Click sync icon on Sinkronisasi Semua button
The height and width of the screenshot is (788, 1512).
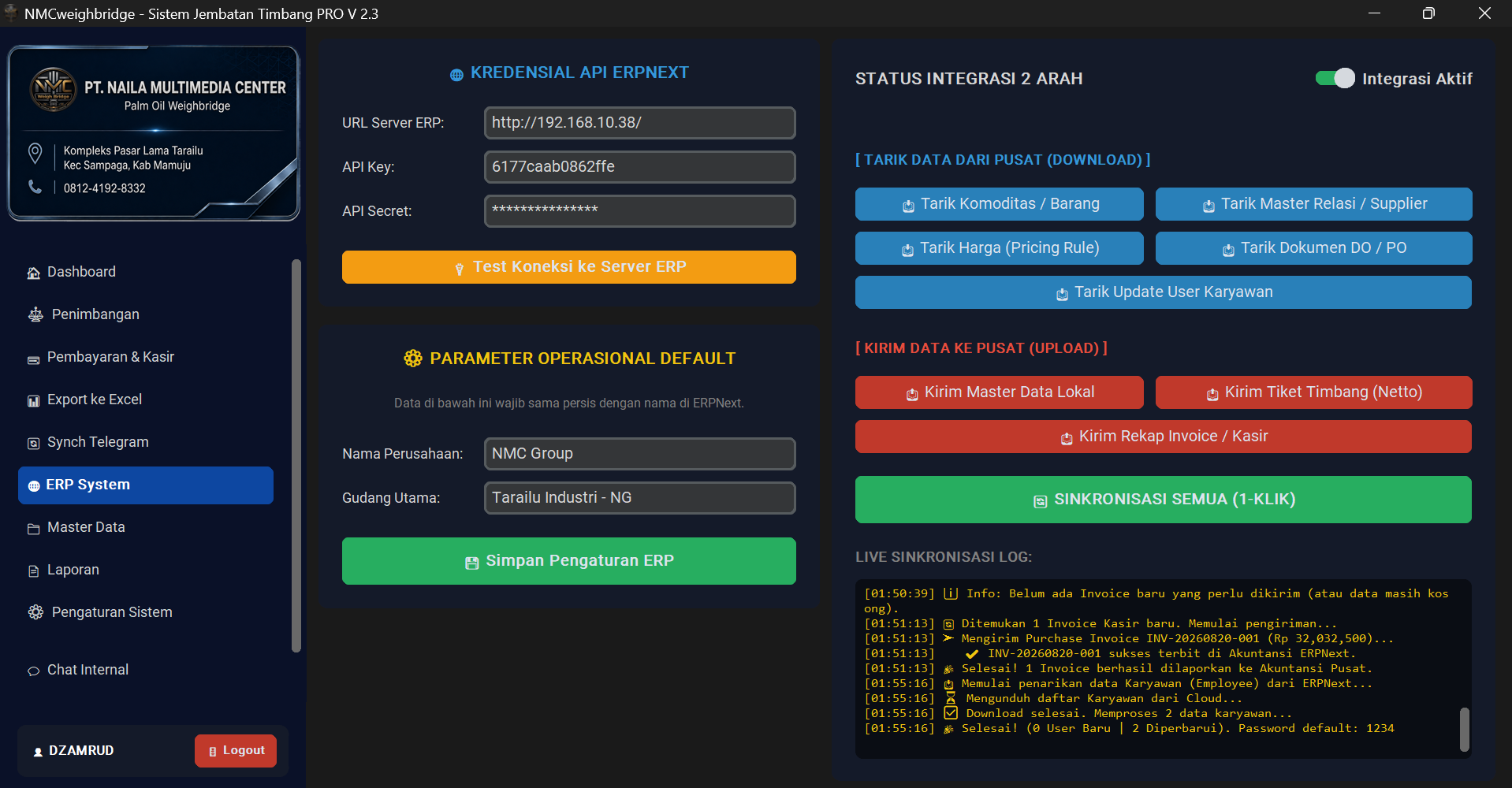point(1041,501)
